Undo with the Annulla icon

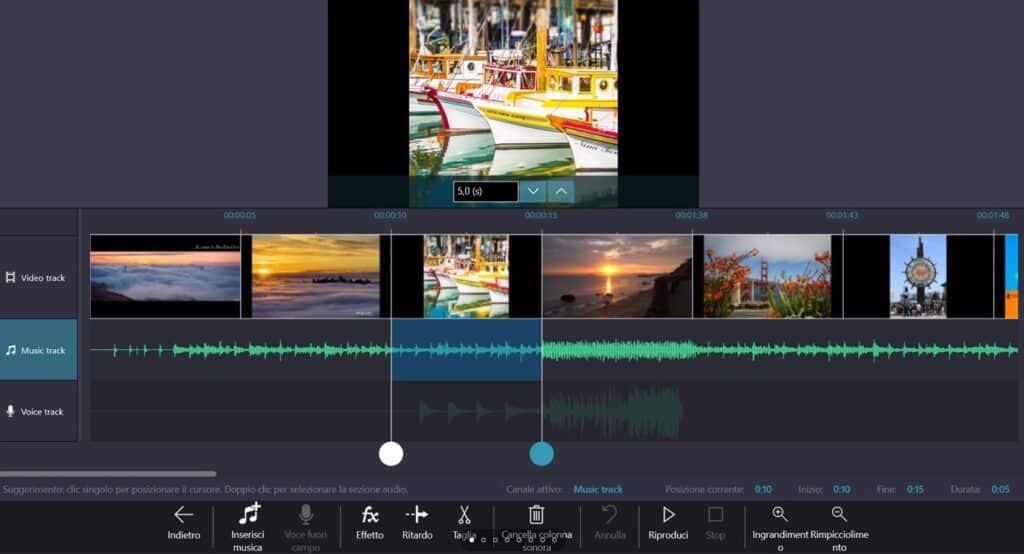[x=609, y=515]
